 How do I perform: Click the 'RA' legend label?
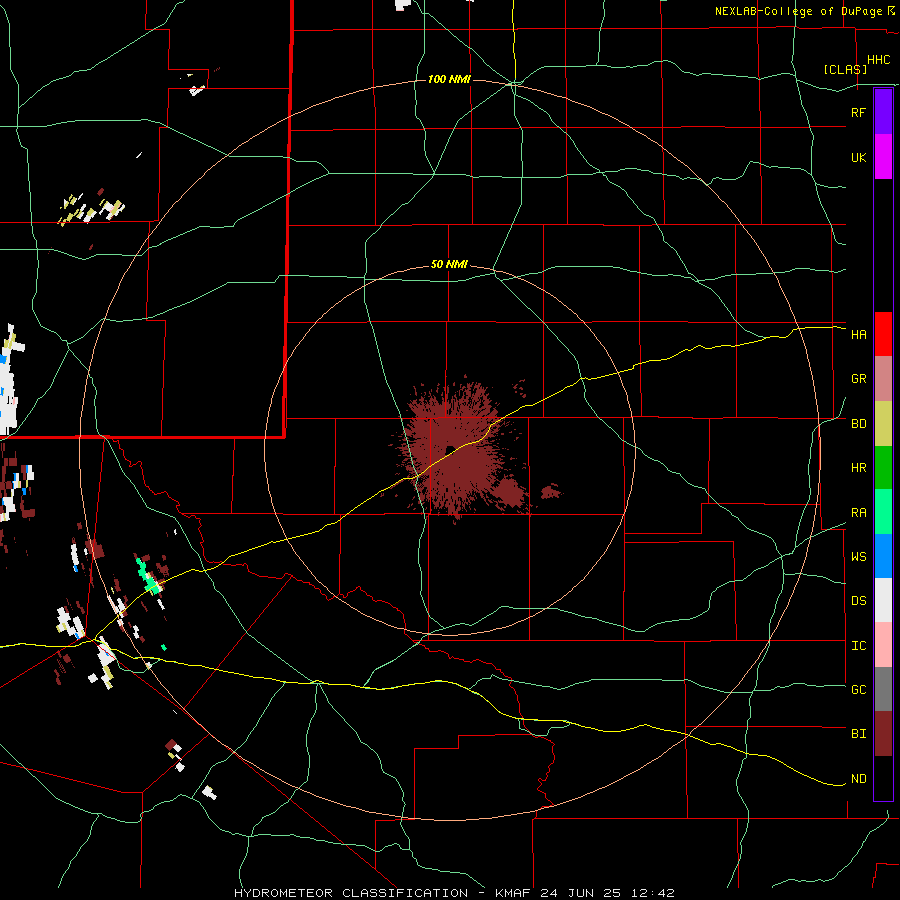click(858, 513)
